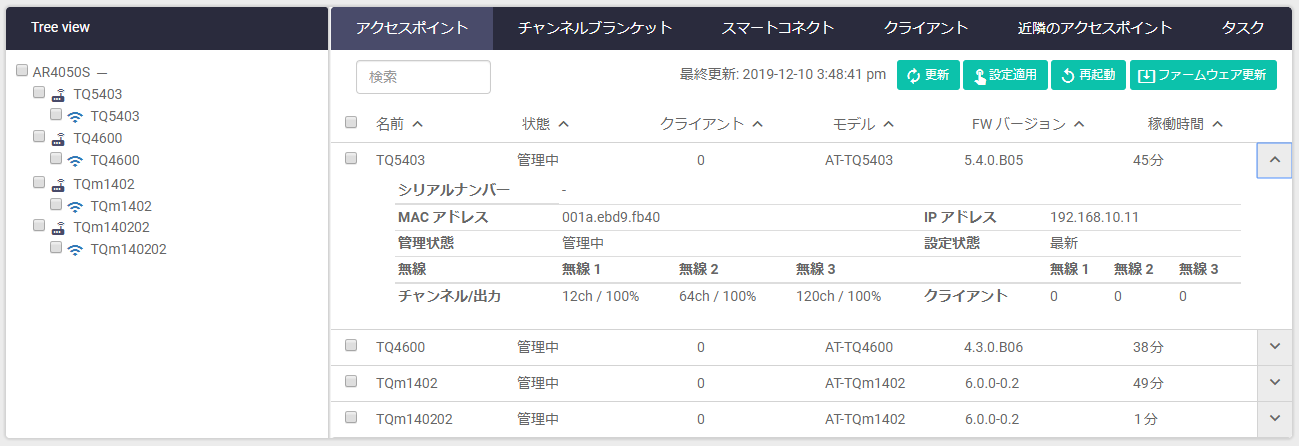The image size is (1299, 446).
Task: Sort the table by クライアント column arrow
Action: 757,124
